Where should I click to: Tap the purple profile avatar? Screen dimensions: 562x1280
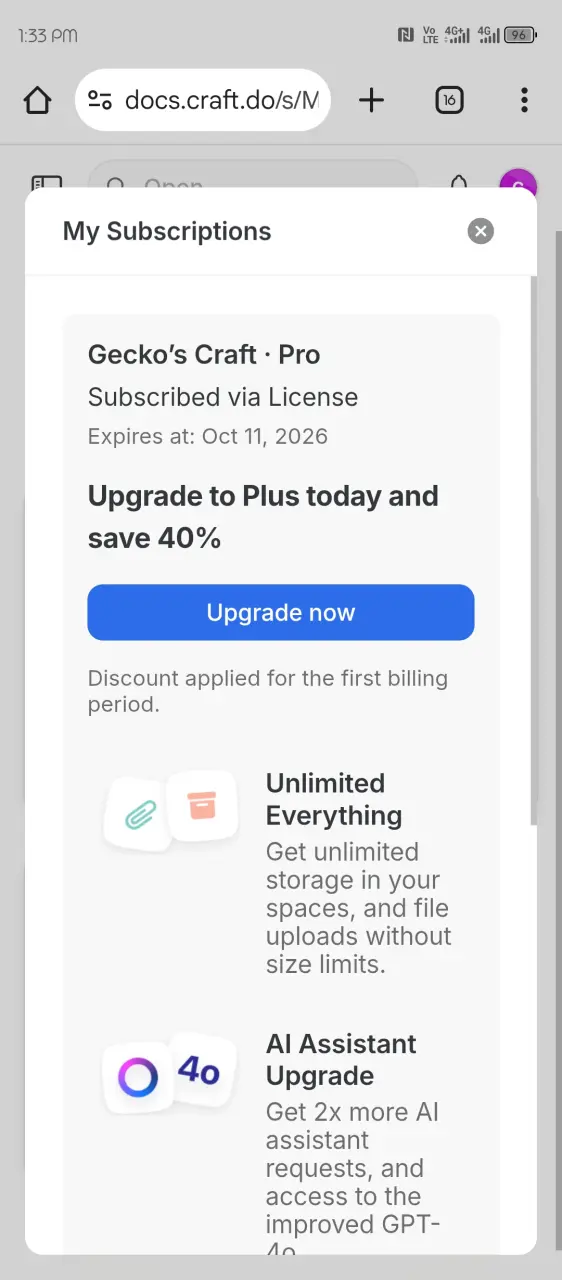pos(518,184)
